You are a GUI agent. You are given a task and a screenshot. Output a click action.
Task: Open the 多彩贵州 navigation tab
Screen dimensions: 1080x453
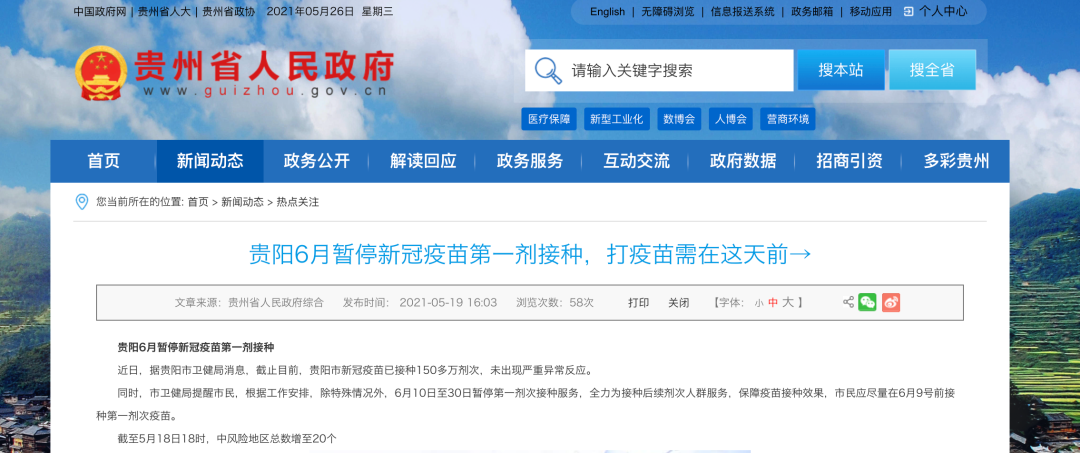(x=956, y=161)
